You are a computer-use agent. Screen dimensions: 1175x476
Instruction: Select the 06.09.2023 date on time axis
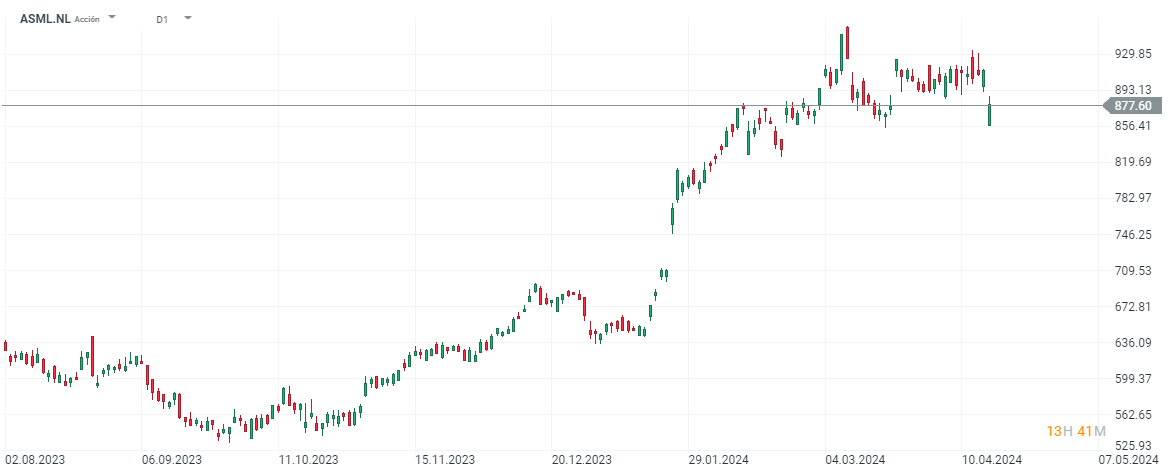172,460
